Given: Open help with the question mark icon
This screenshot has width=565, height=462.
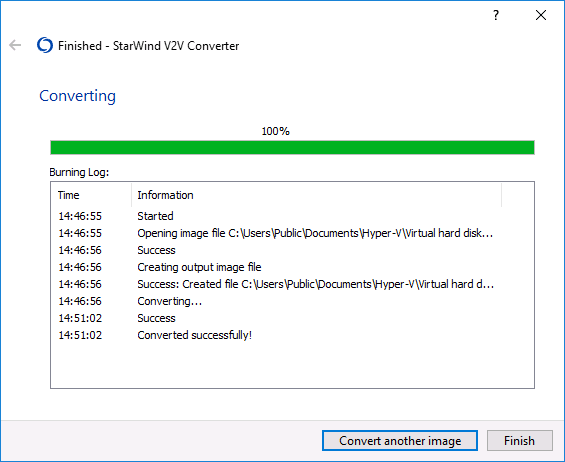Looking at the screenshot, I should coord(496,15).
